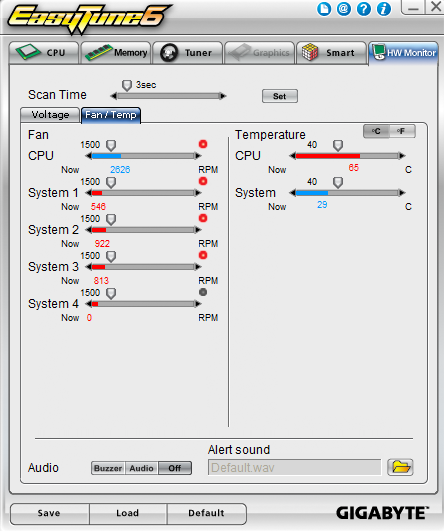444x531 pixels.
Task: Open the Memory tab
Action: (x=116, y=53)
